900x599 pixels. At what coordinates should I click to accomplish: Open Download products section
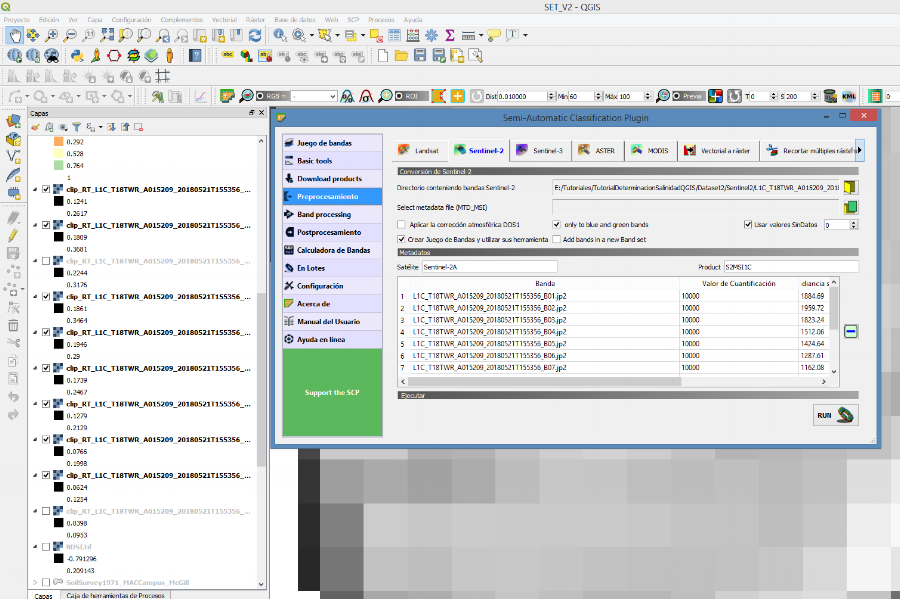tap(332, 178)
